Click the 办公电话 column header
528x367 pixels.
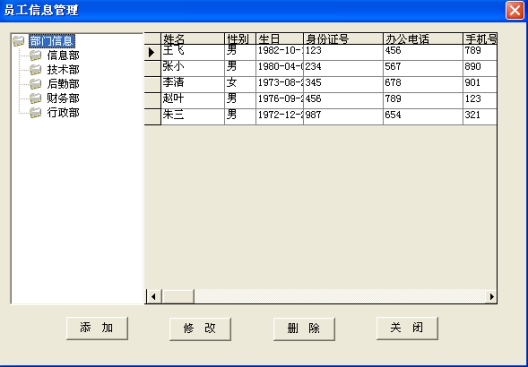pos(423,39)
